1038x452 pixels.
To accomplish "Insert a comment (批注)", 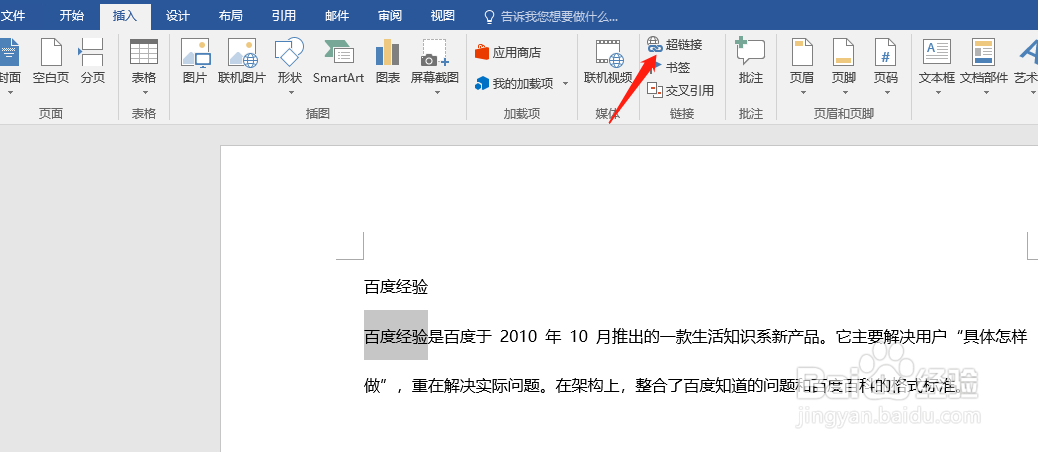I will (751, 61).
